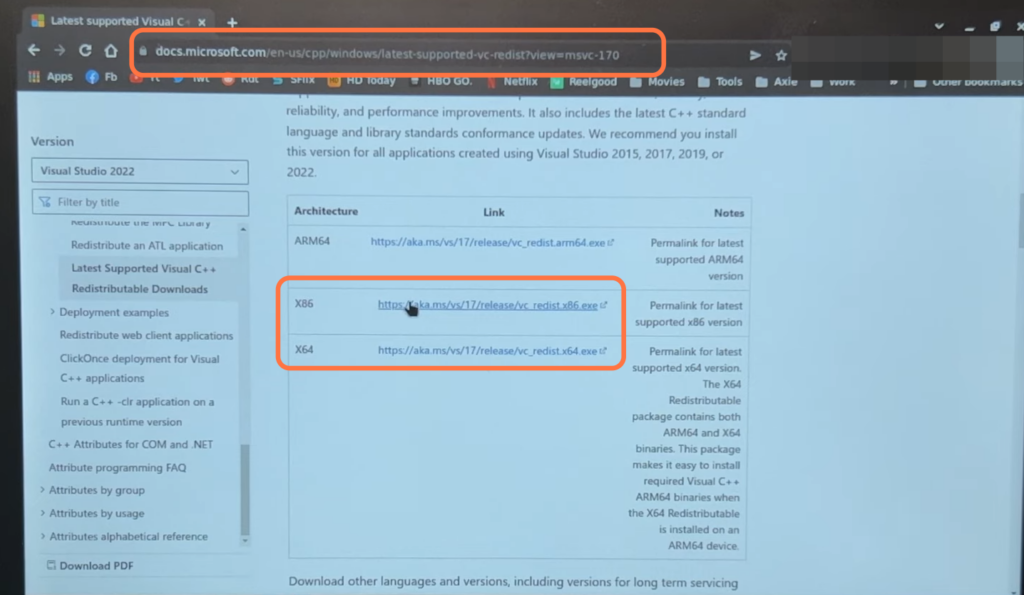
Task: Click the X64 architecture cell
Action: pos(304,349)
